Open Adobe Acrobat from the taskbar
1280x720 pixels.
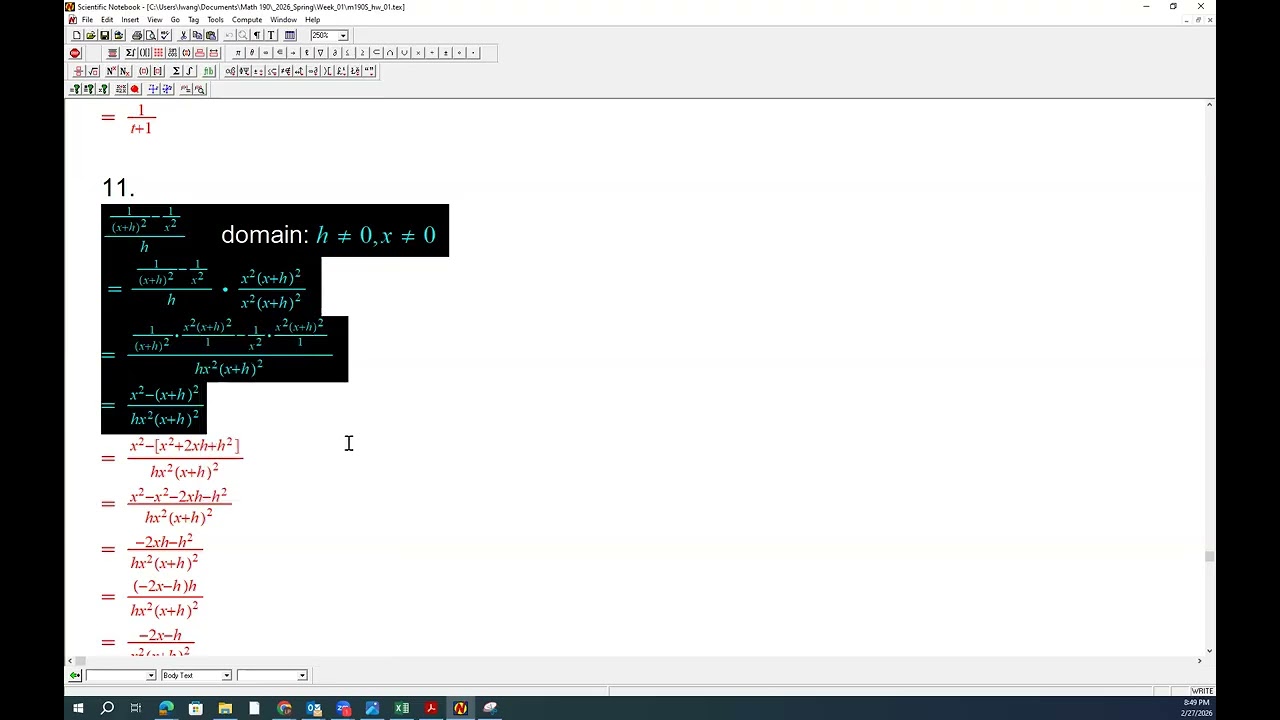(x=431, y=708)
